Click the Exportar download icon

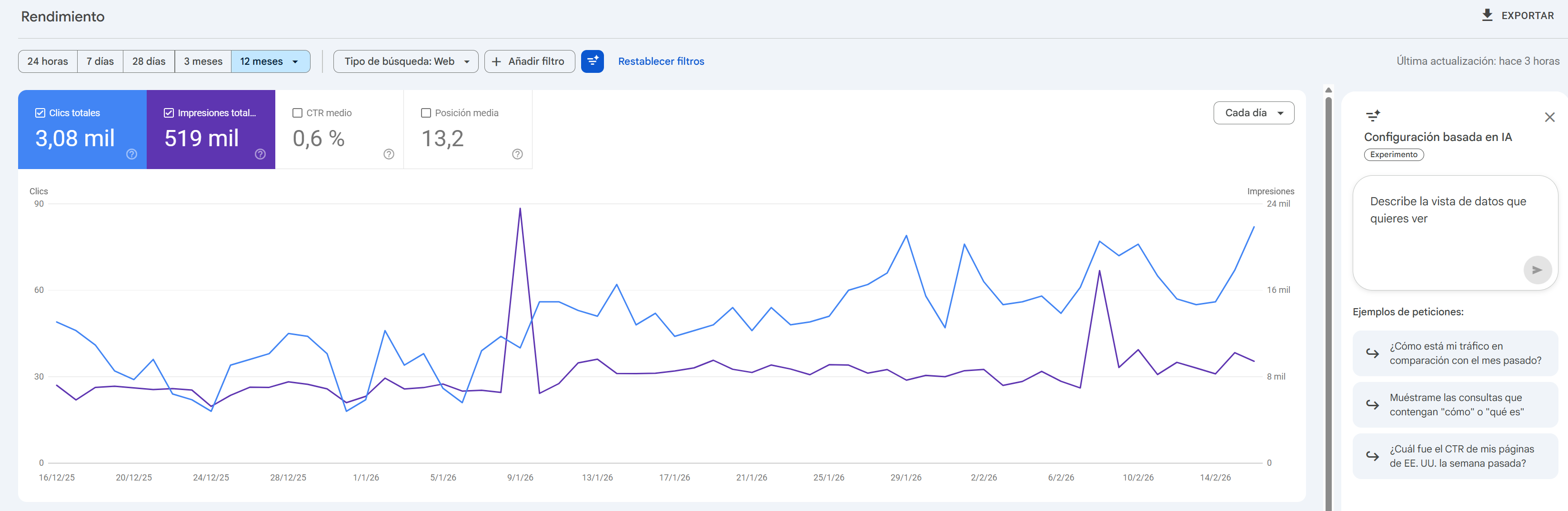click(x=1487, y=15)
